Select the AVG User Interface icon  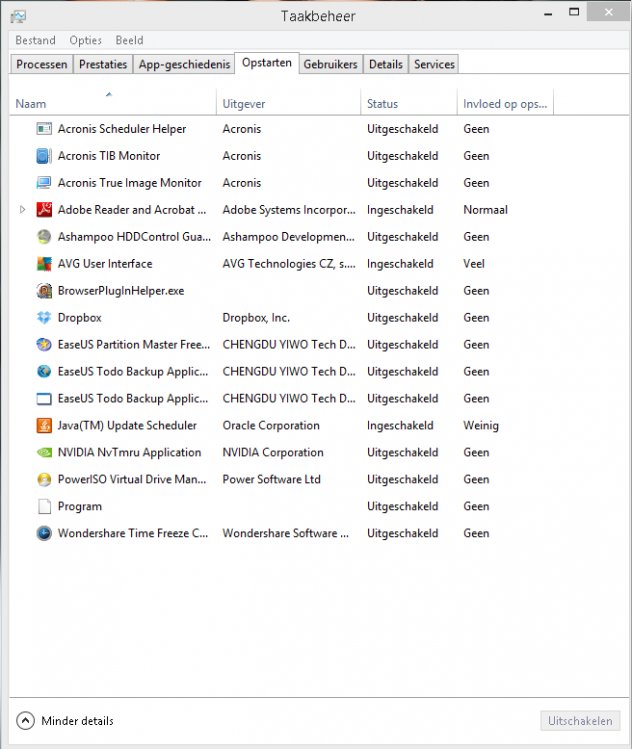(x=44, y=264)
